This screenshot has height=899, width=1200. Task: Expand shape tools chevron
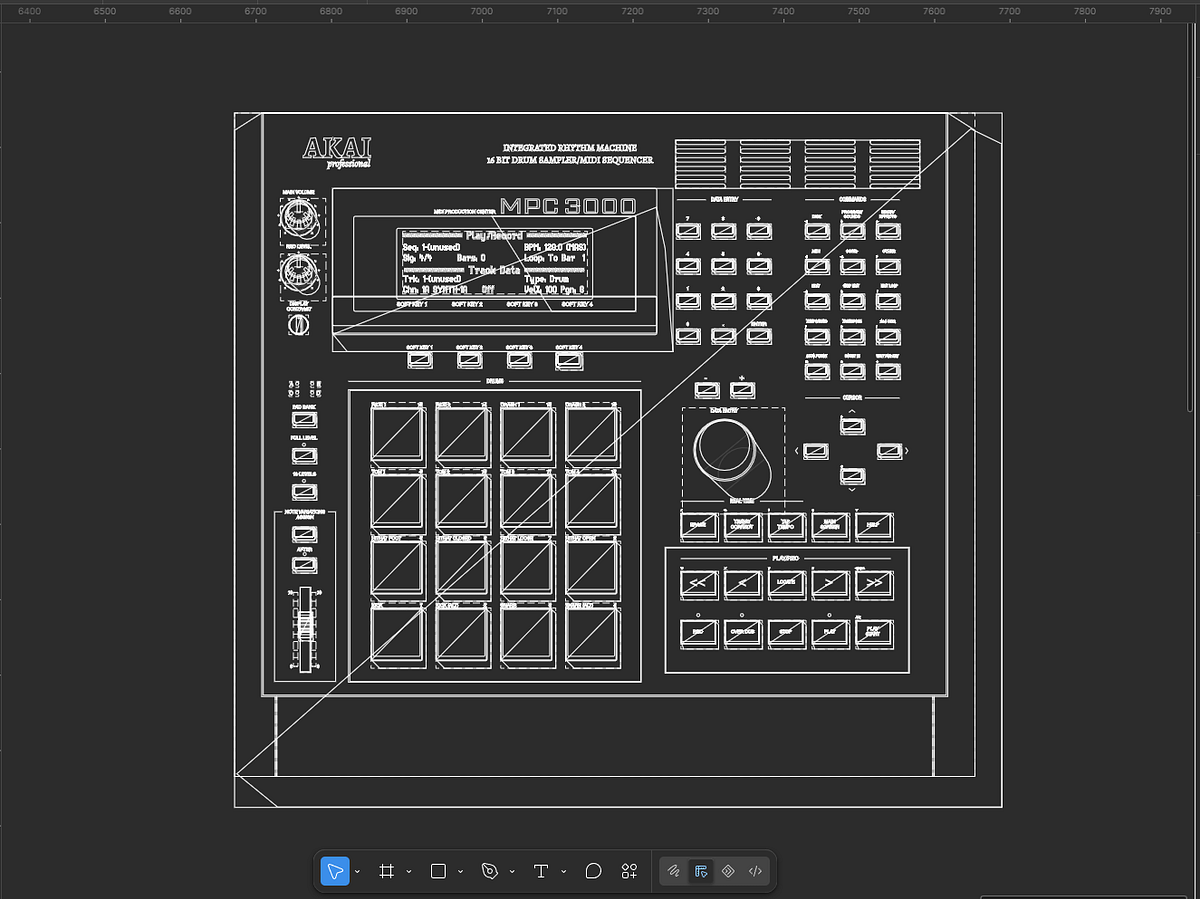[x=460, y=872]
